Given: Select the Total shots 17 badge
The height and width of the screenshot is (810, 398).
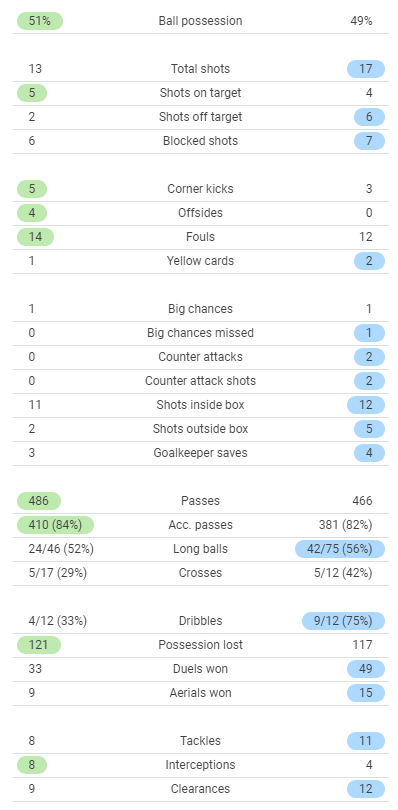Looking at the screenshot, I should [x=366, y=69].
